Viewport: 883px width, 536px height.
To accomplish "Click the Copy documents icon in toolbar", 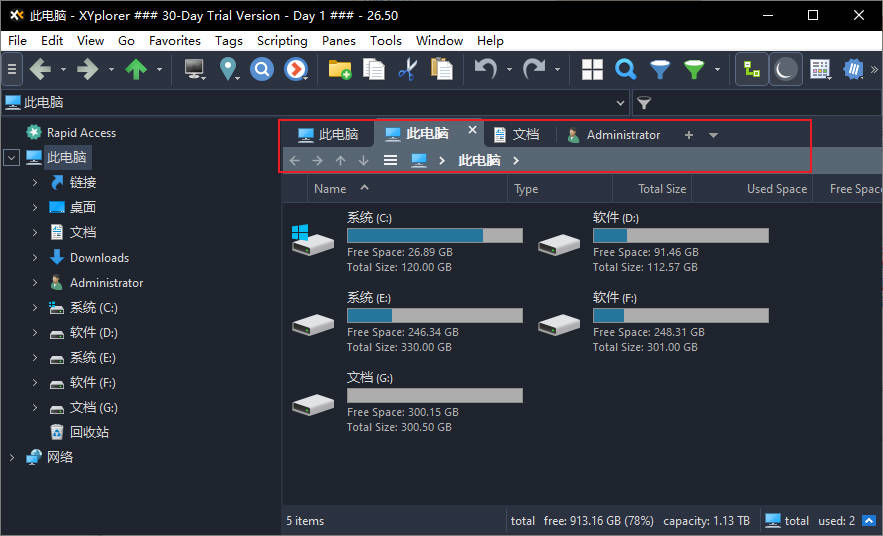I will 374,69.
